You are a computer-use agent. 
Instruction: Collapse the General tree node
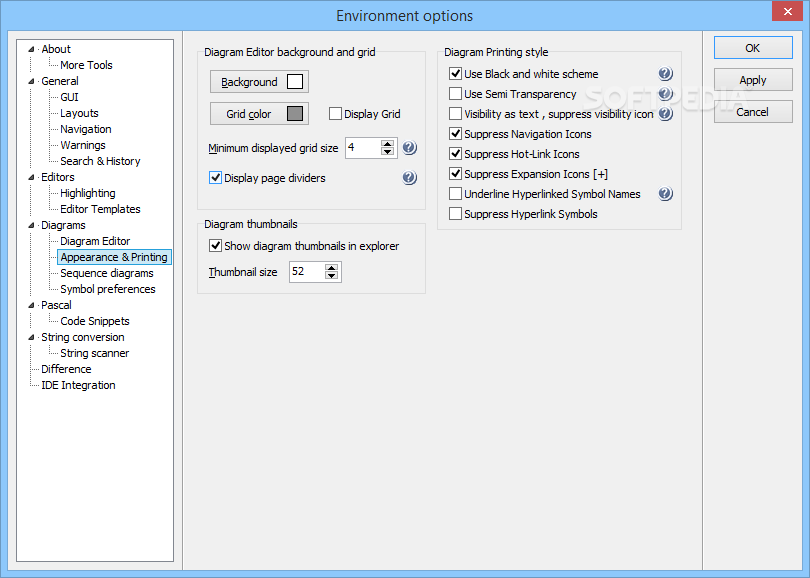pyautogui.click(x=31, y=81)
